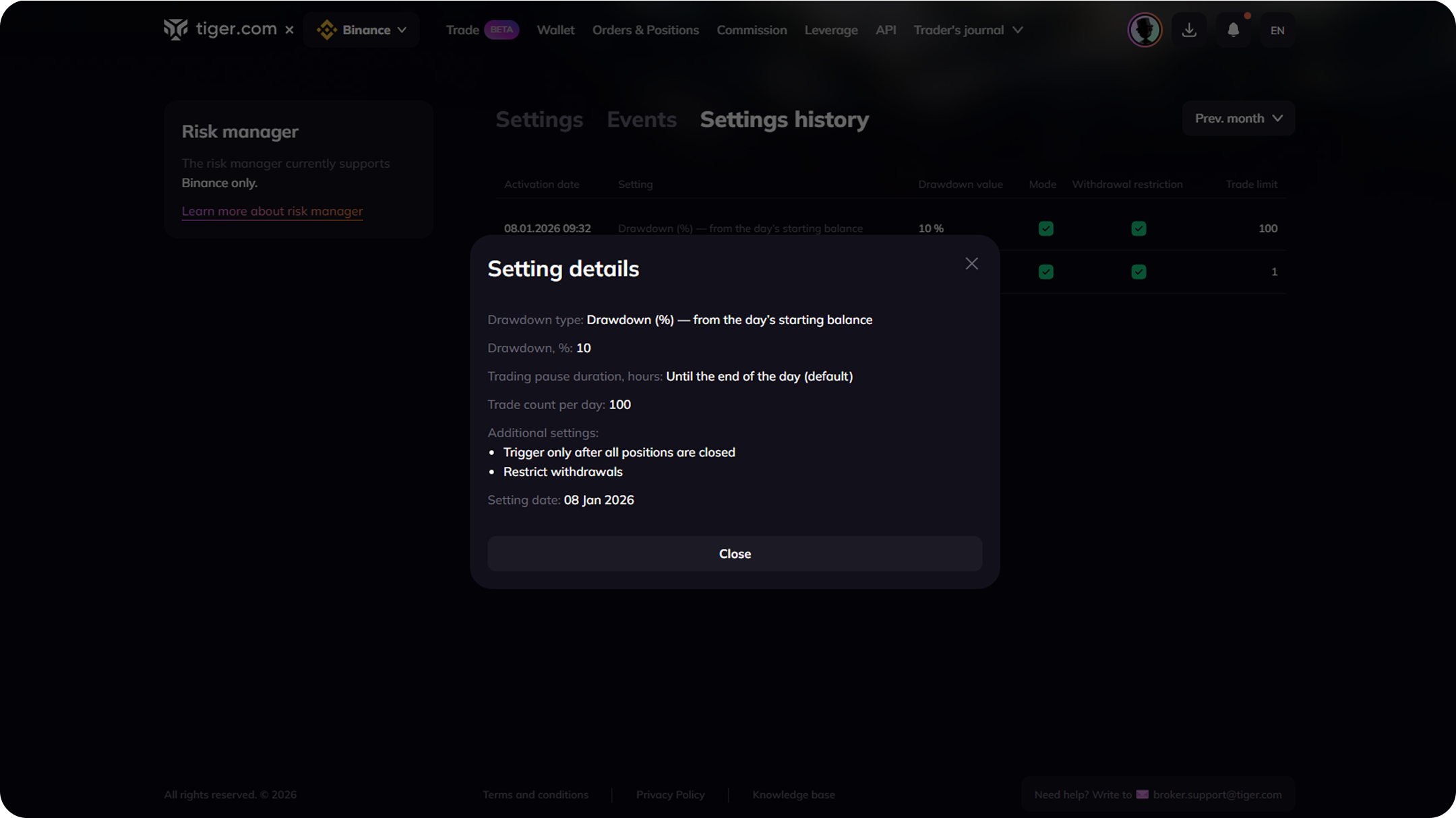The height and width of the screenshot is (818, 1456).
Task: Select the 08.01.2026 09:32 history row
Action: pos(547,228)
